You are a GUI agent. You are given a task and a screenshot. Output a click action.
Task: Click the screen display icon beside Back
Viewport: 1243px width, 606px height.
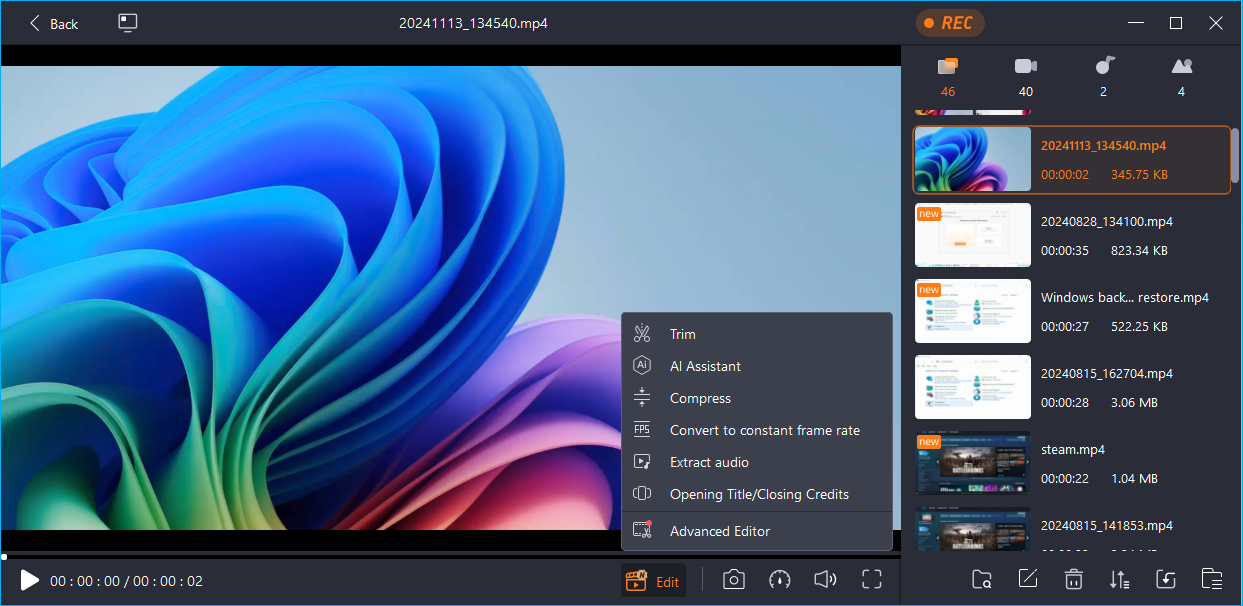pos(128,23)
